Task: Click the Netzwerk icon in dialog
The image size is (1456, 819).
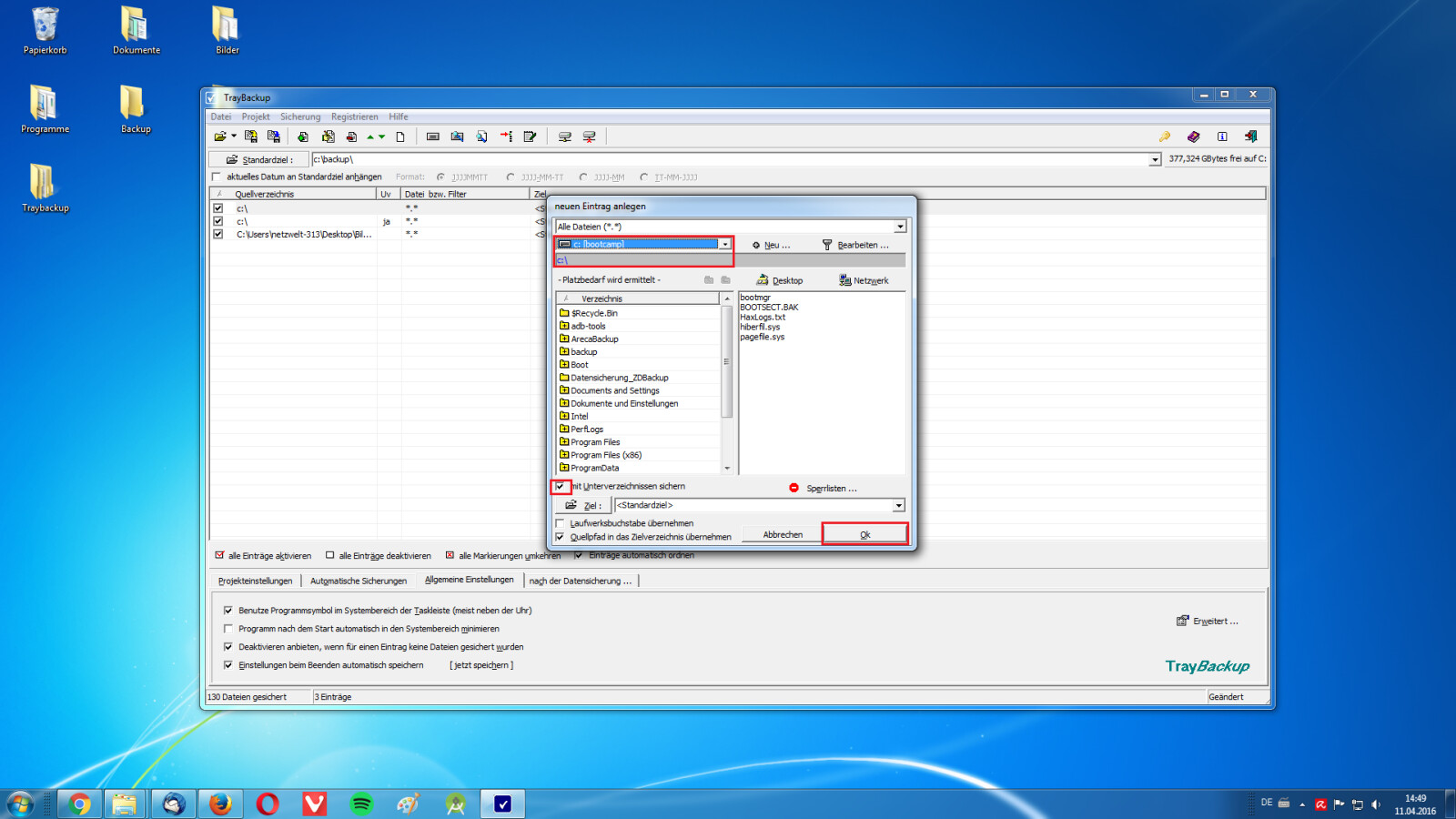Action: [x=845, y=280]
